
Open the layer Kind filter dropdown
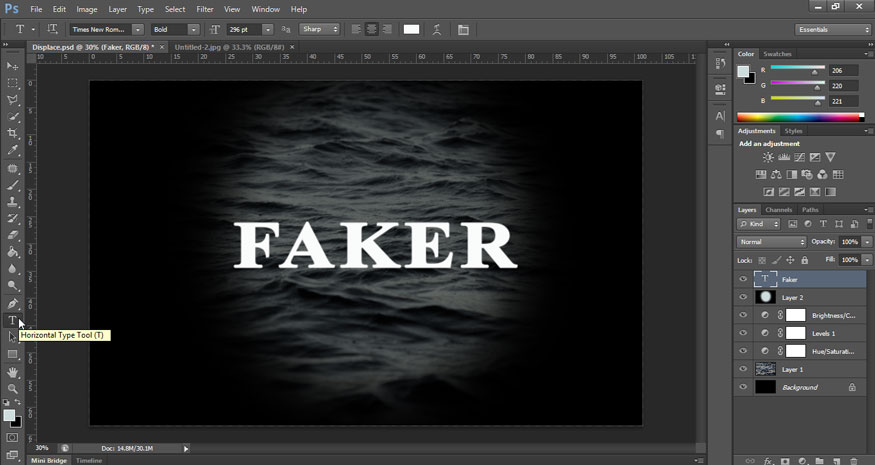click(759, 224)
